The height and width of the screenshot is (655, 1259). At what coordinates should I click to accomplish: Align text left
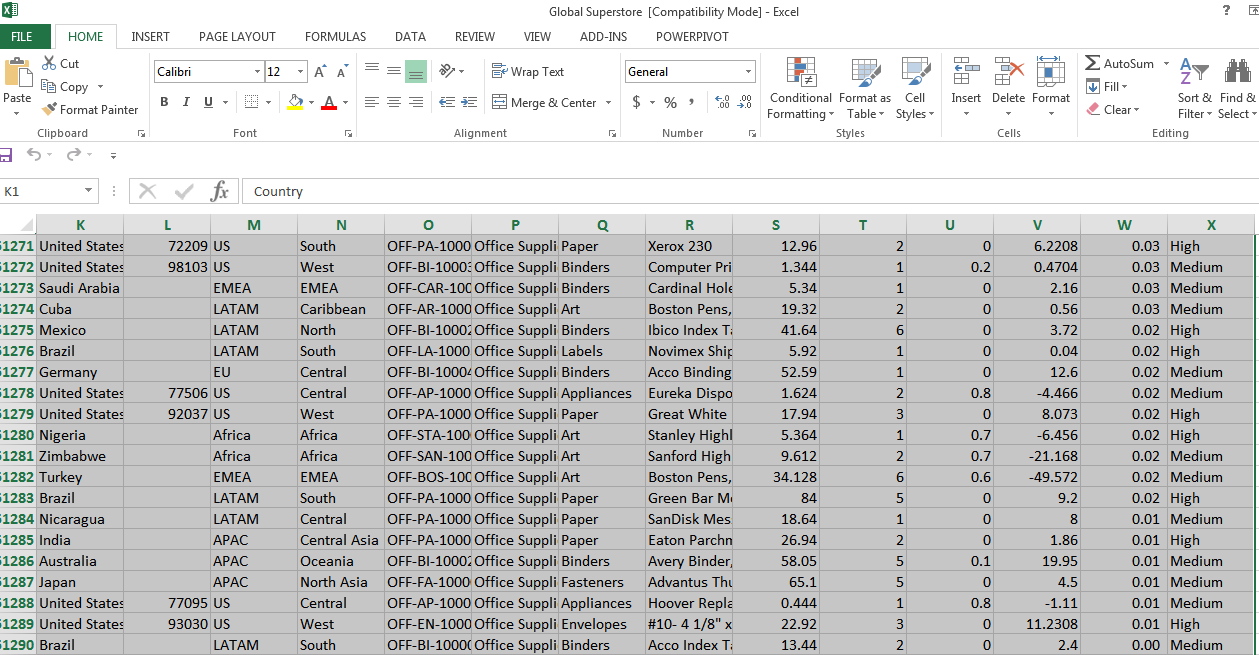pyautogui.click(x=372, y=102)
